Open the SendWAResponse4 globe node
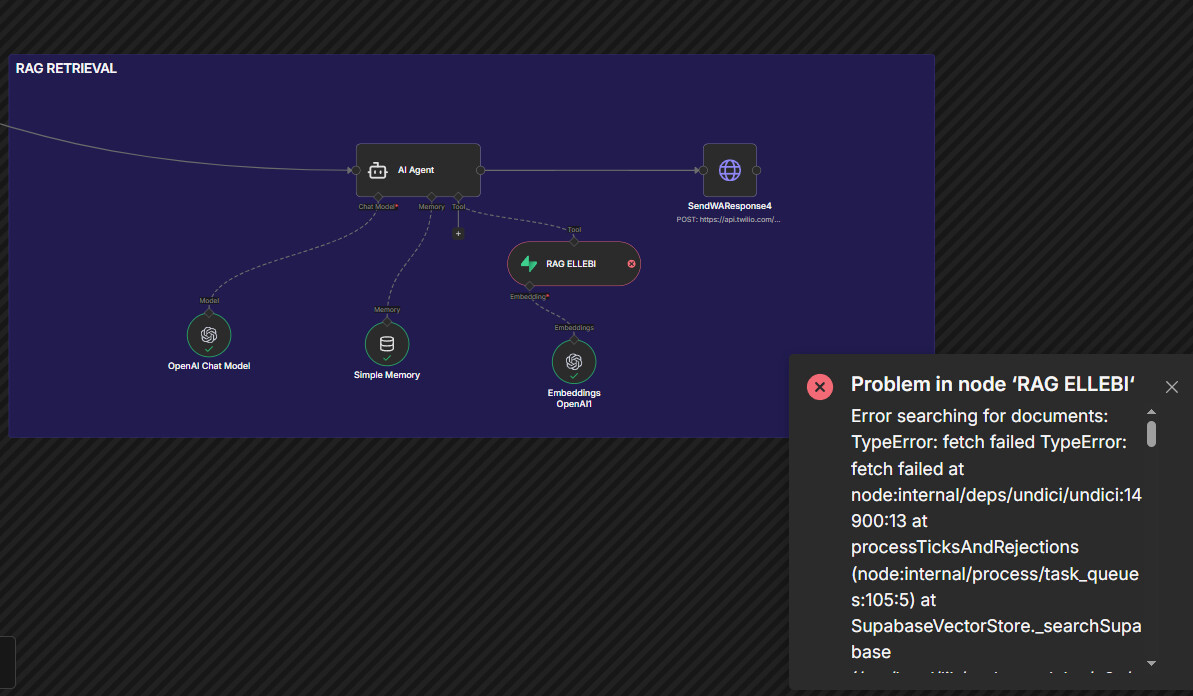 click(729, 170)
